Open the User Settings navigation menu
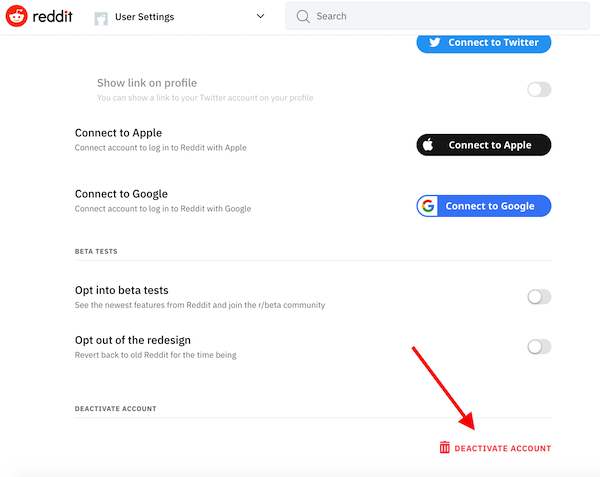600x477 pixels. pos(180,17)
